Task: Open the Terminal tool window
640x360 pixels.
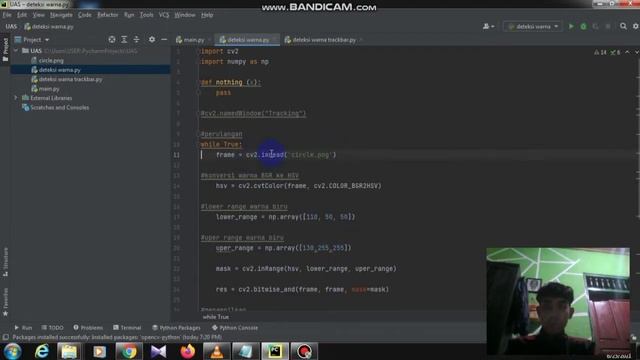Action: [x=127, y=327]
